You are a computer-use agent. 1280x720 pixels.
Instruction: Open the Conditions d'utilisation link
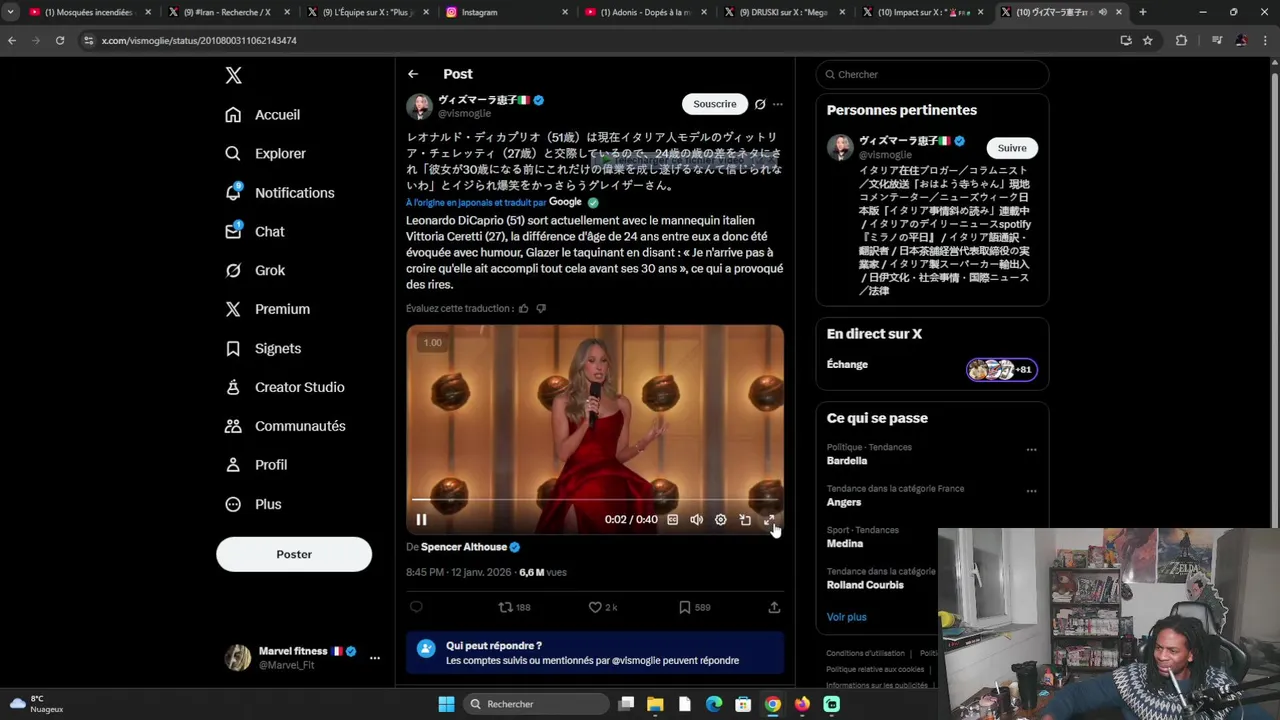[865, 653]
